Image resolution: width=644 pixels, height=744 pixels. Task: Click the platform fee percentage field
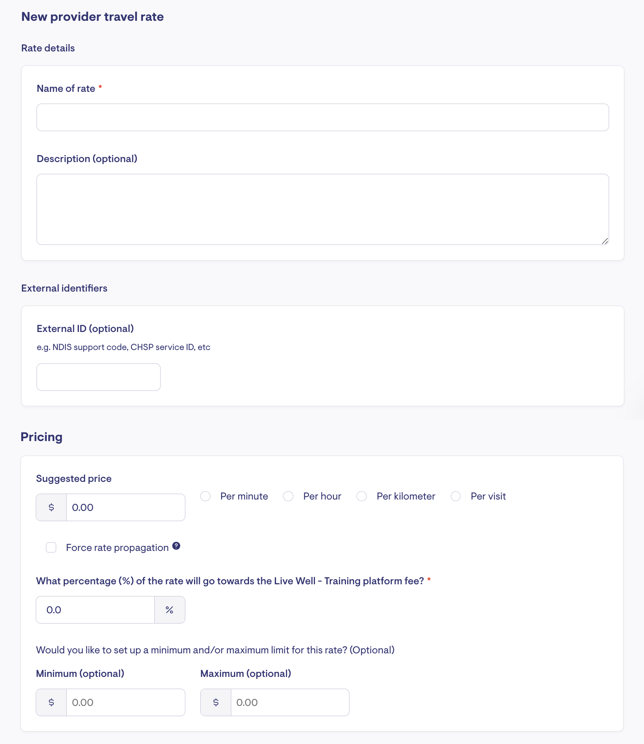[95, 610]
